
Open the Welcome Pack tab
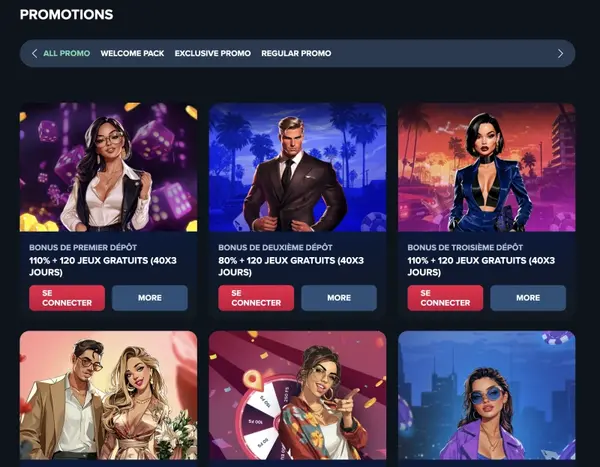[x=132, y=53]
